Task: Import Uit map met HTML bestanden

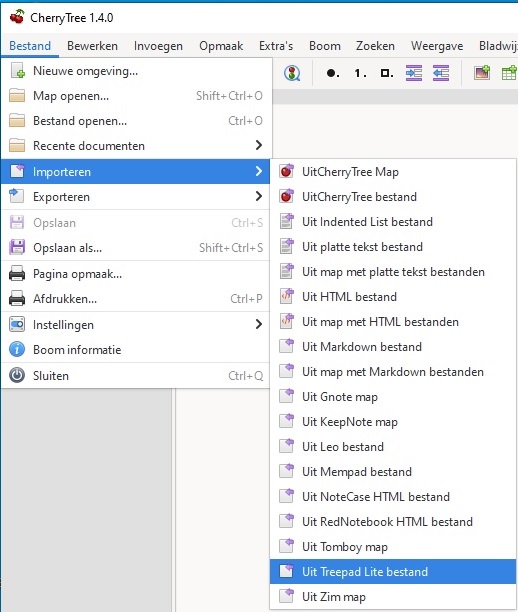Action: point(393,321)
